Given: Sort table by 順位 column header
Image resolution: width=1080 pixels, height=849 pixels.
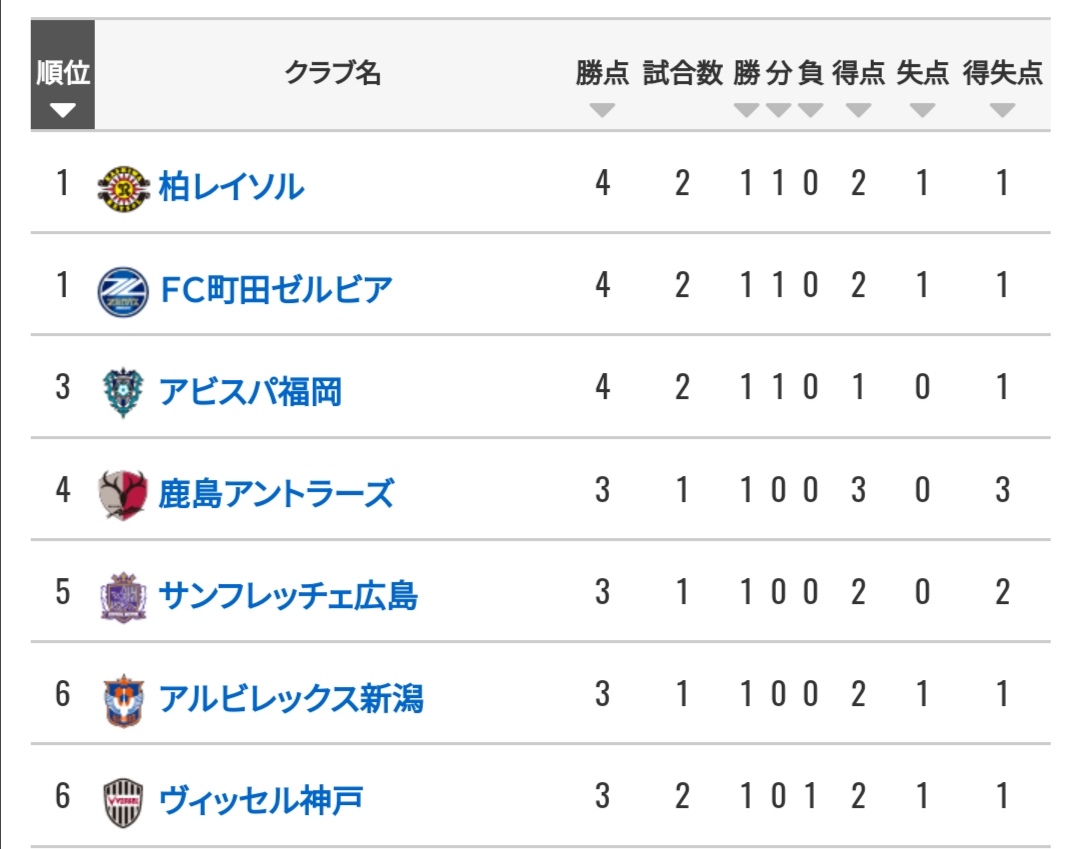Looking at the screenshot, I should coord(63,74).
